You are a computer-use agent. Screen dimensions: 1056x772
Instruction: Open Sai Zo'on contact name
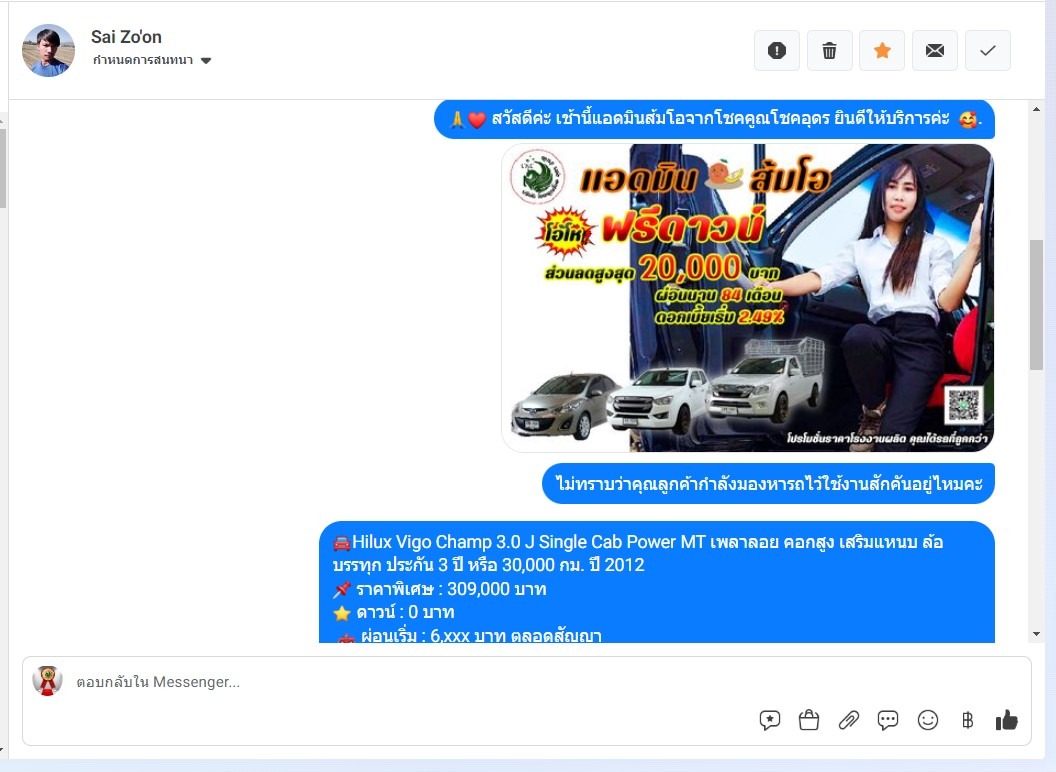tap(127, 36)
